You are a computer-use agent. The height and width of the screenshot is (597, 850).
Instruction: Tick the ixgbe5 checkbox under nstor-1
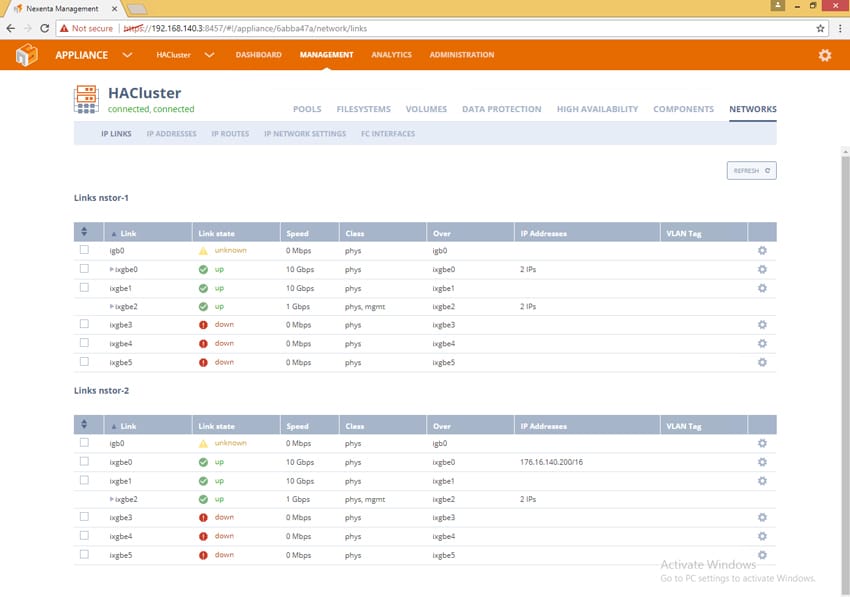(x=84, y=362)
